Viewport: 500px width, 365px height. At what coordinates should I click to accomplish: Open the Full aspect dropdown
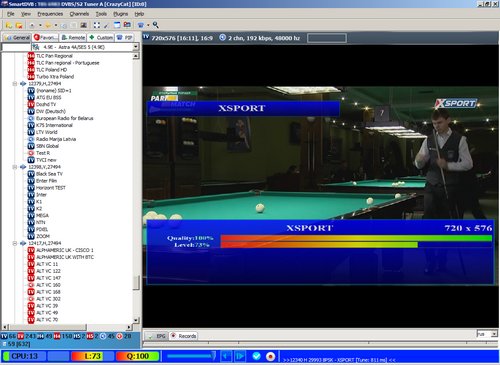[494, 334]
